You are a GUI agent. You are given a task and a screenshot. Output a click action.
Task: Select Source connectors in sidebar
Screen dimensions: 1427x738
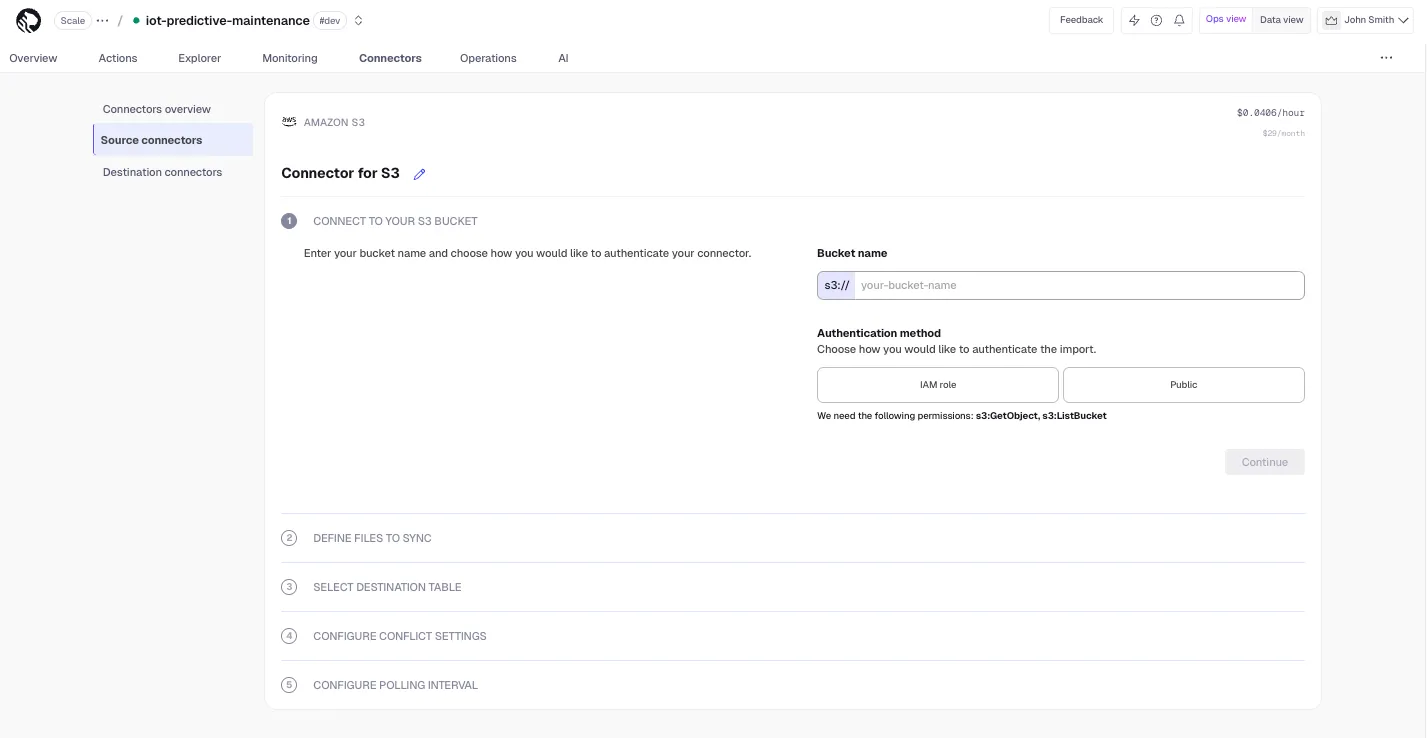pos(173,140)
